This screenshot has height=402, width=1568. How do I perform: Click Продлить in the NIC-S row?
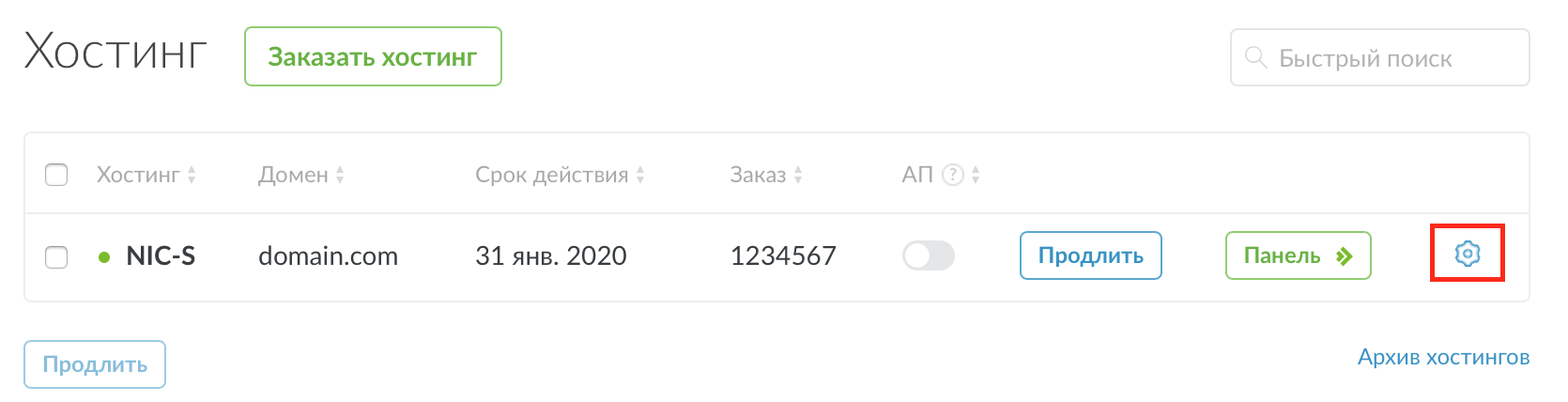pyautogui.click(x=1090, y=255)
